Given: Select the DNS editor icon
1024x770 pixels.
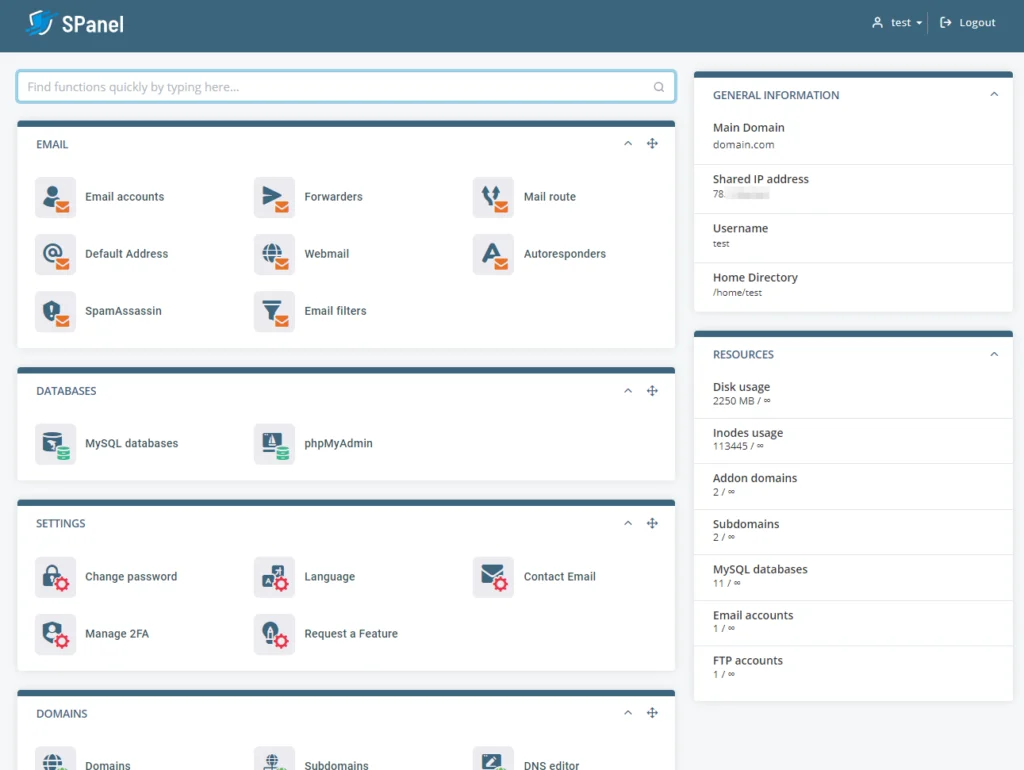Looking at the screenshot, I should click(x=493, y=760).
